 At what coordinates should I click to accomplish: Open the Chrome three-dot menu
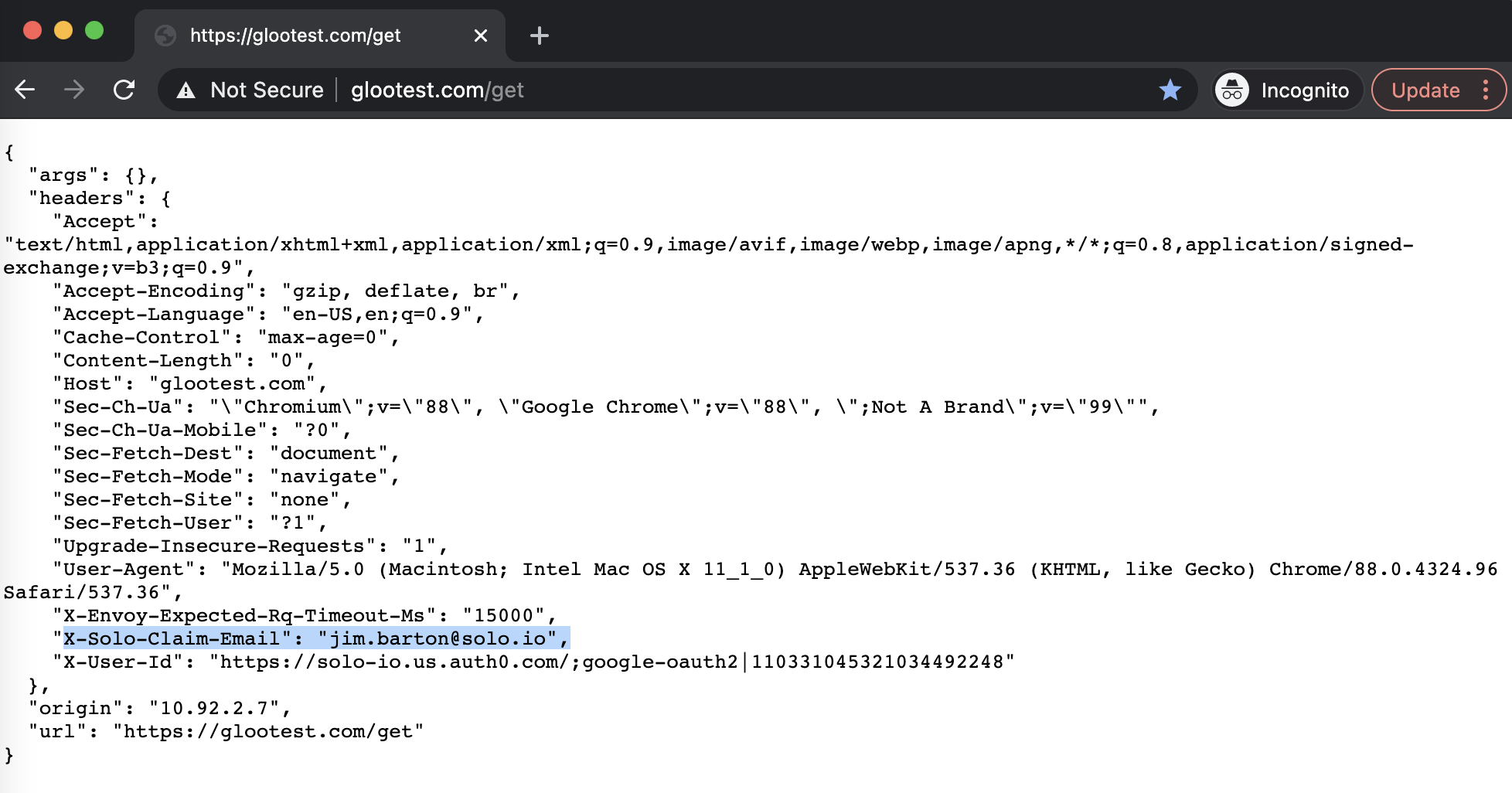pyautogui.click(x=1486, y=90)
